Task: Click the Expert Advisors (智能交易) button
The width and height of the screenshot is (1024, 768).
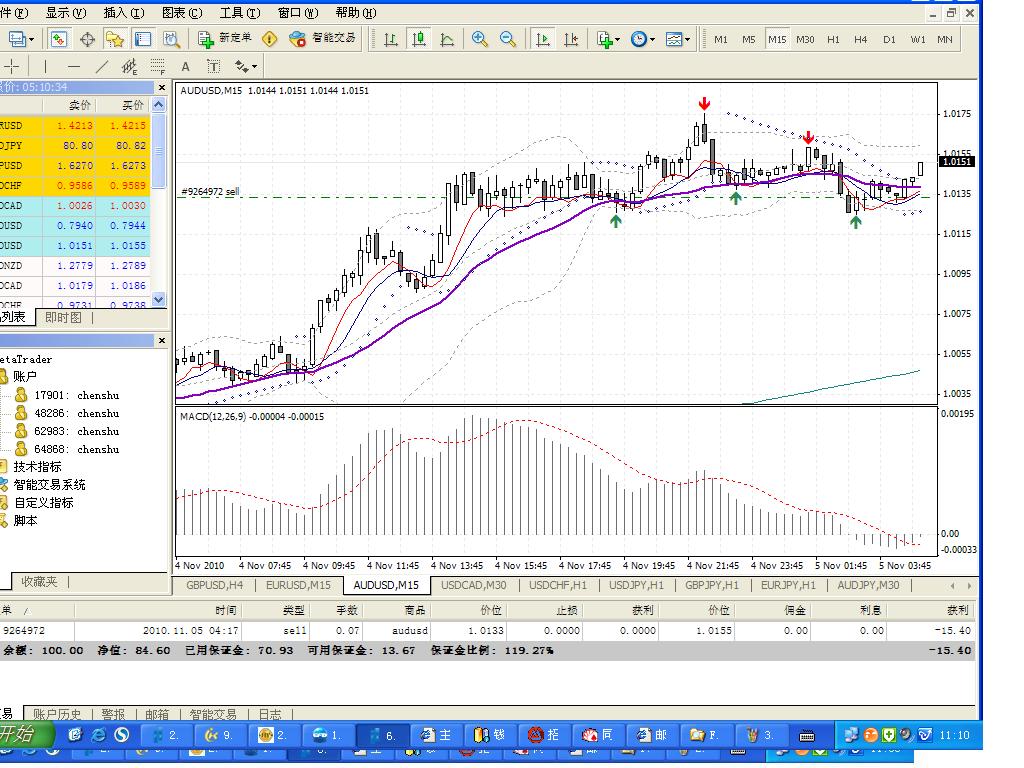Action: coord(323,39)
